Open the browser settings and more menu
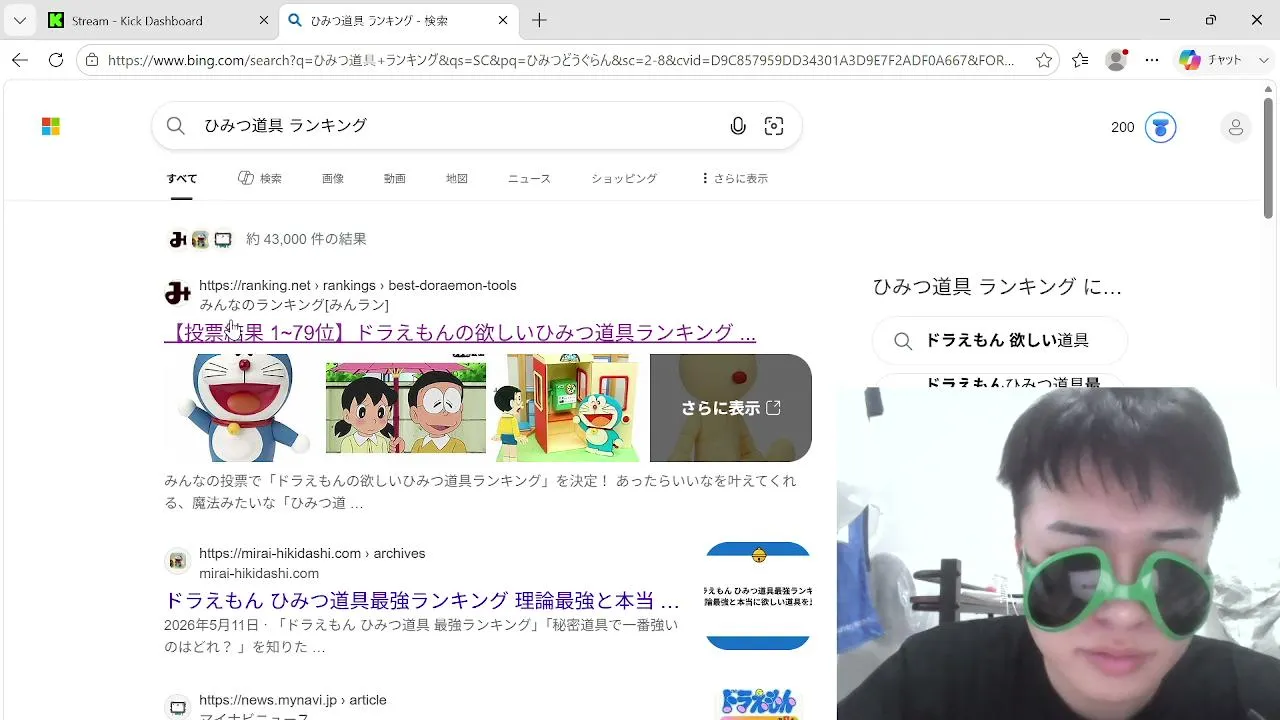Screen dimensions: 1280x720 [x=1152, y=60]
